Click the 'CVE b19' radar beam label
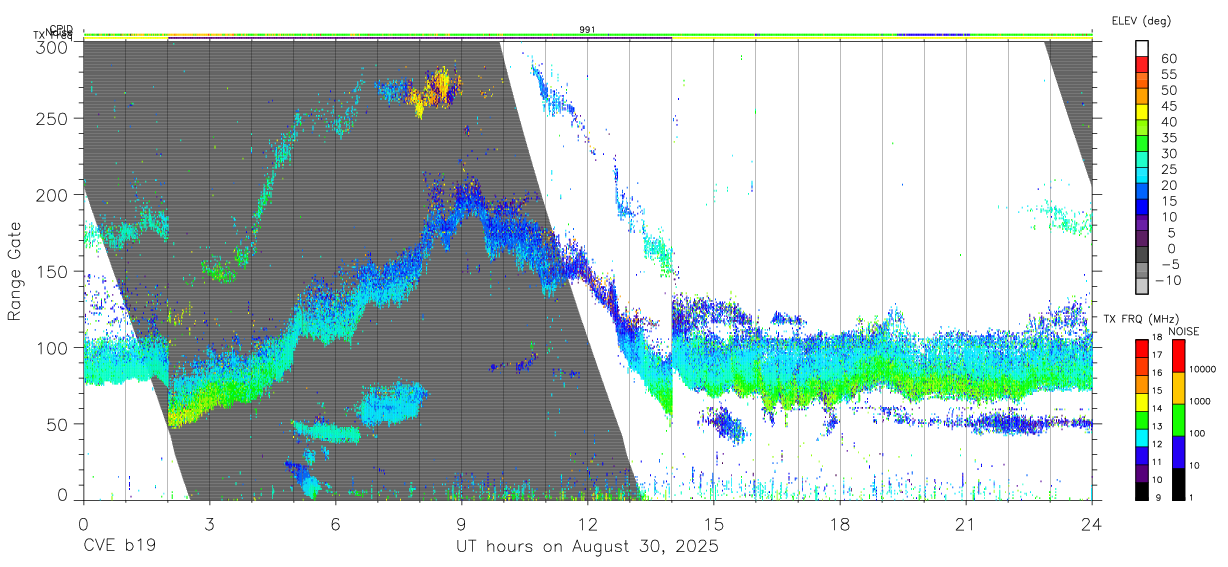Image resolution: width=1228 pixels, height=567 pixels. coord(119,547)
